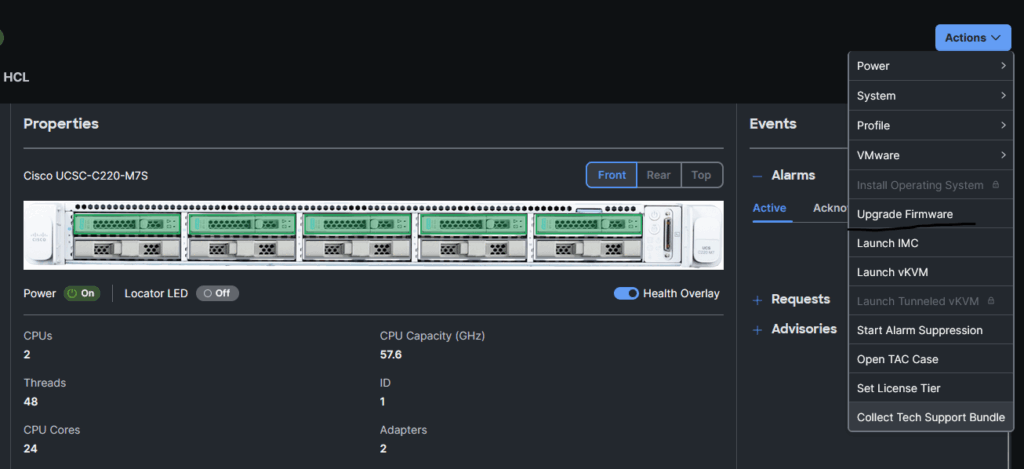Toggle the Health Overlay switch
The width and height of the screenshot is (1024, 469).
(626, 293)
